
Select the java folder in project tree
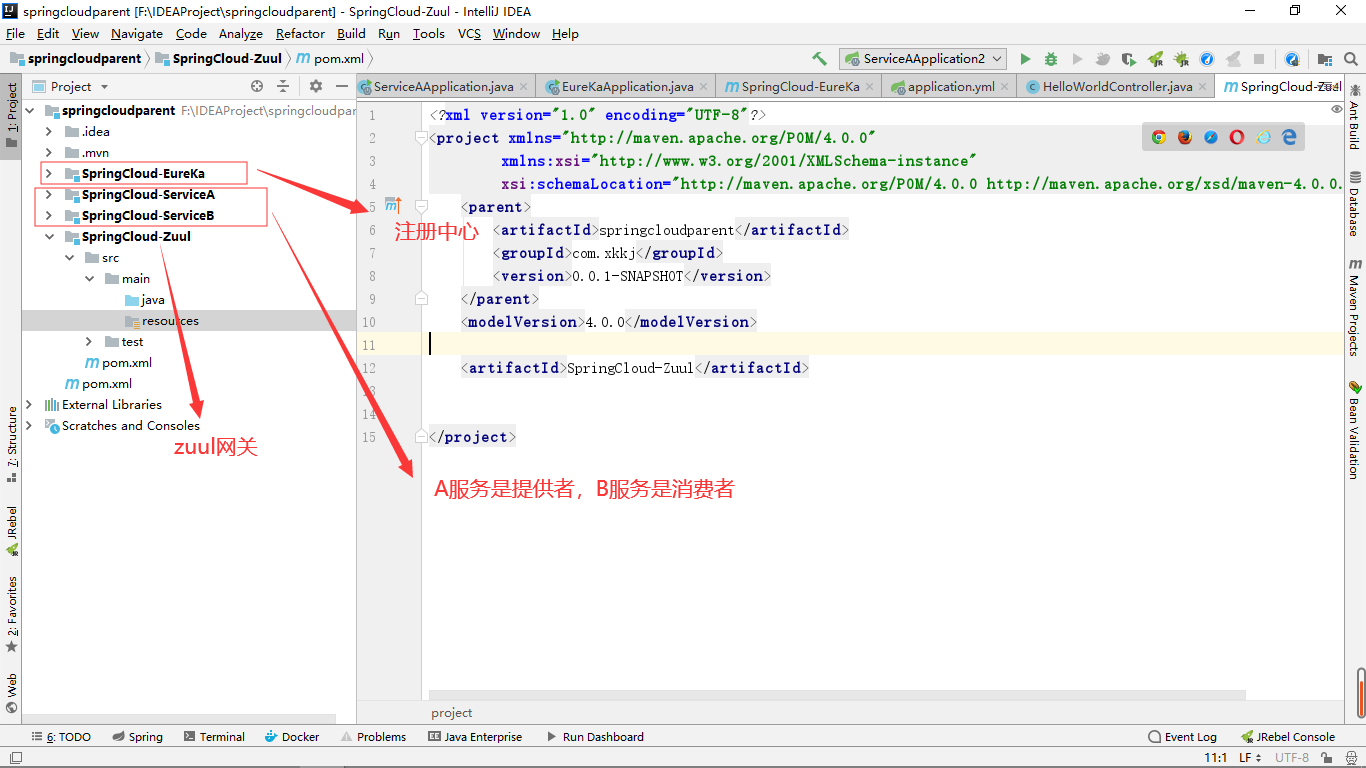[x=145, y=300]
